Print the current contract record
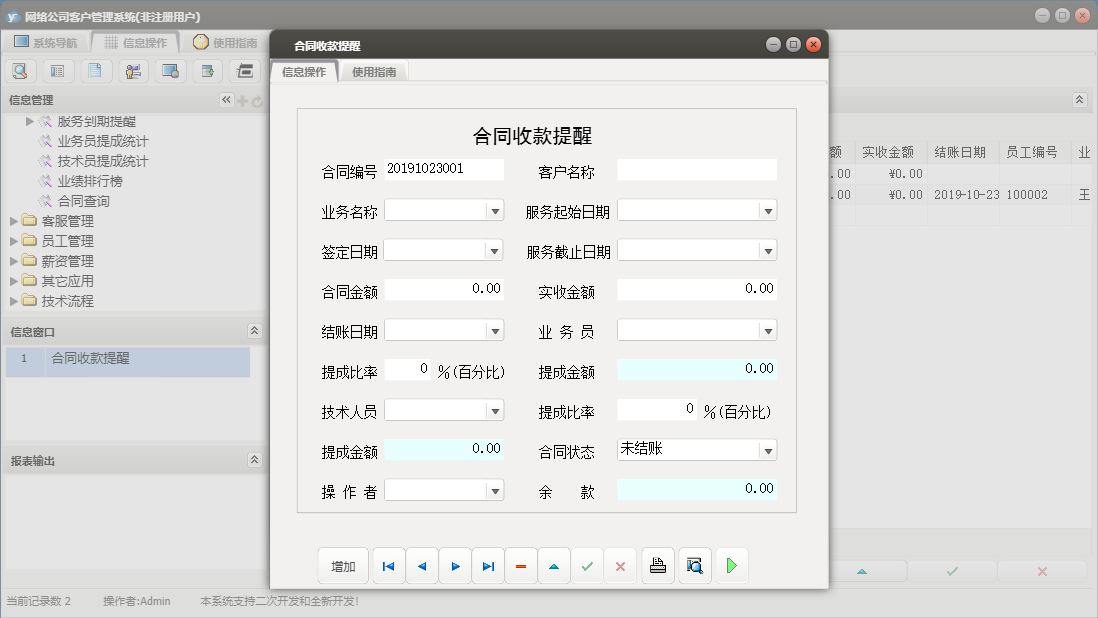The image size is (1098, 618). point(657,565)
